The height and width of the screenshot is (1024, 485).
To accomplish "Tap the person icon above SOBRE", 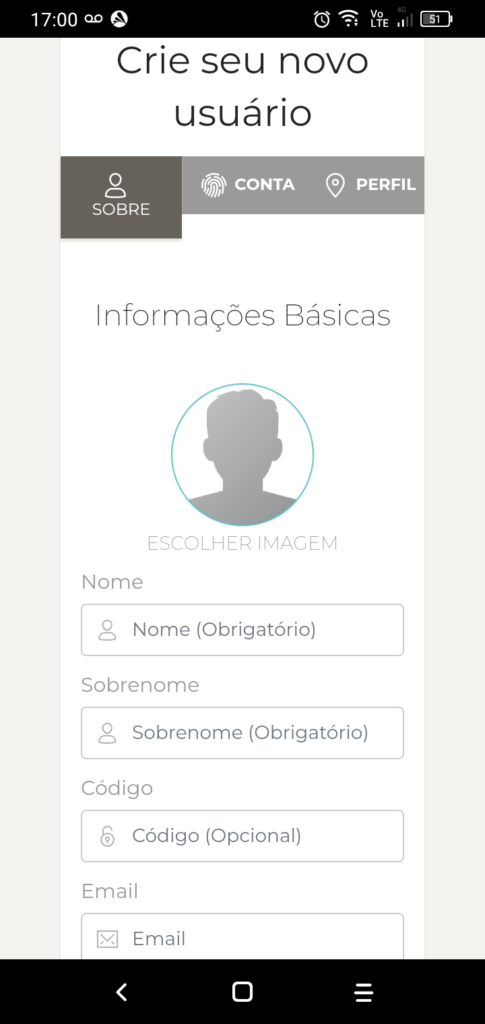I will click(116, 185).
